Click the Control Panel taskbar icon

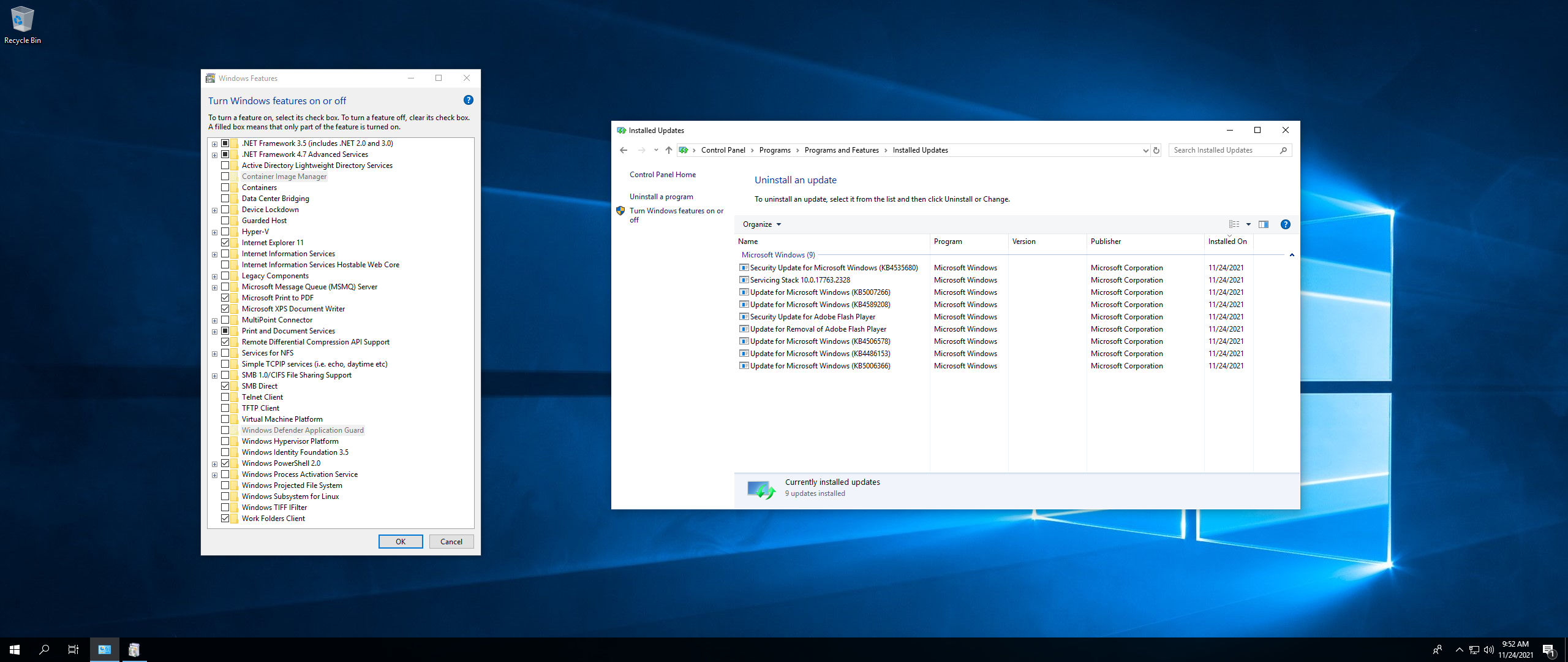(105, 650)
